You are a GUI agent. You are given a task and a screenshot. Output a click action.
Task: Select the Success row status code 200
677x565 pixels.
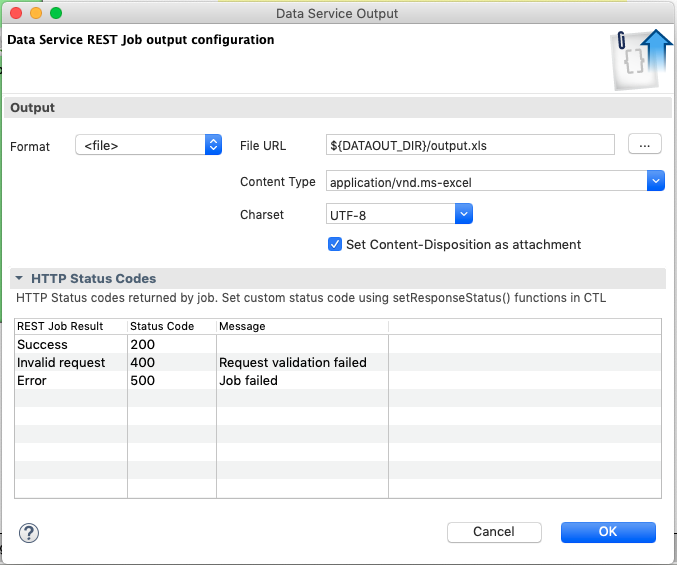tap(143, 345)
